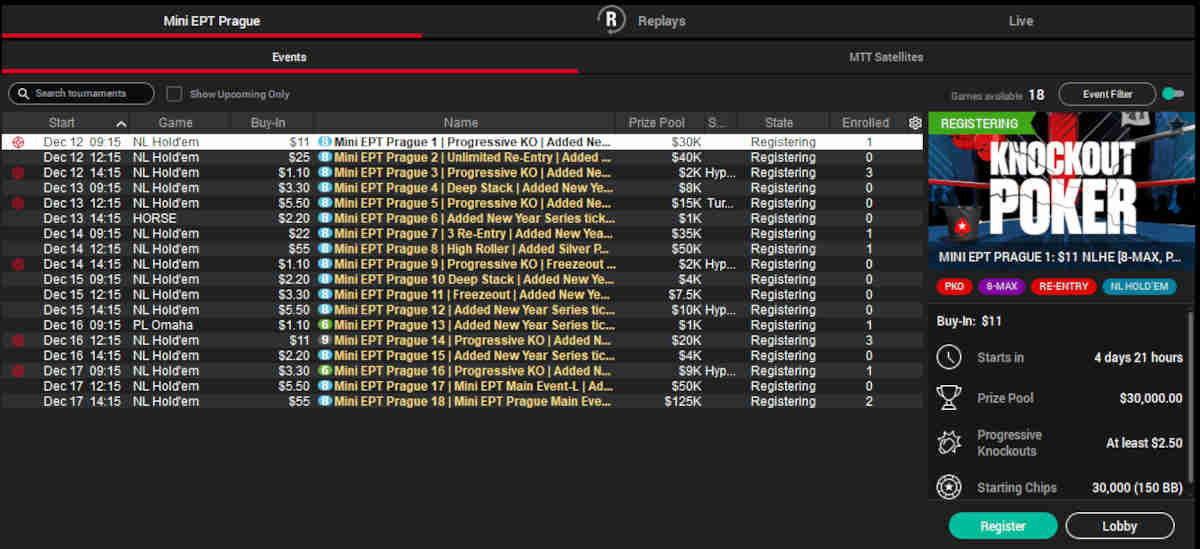Image resolution: width=1200 pixels, height=549 pixels.
Task: Click the 9-max badge beside Mini EPT Prague 14
Action: coord(325,340)
